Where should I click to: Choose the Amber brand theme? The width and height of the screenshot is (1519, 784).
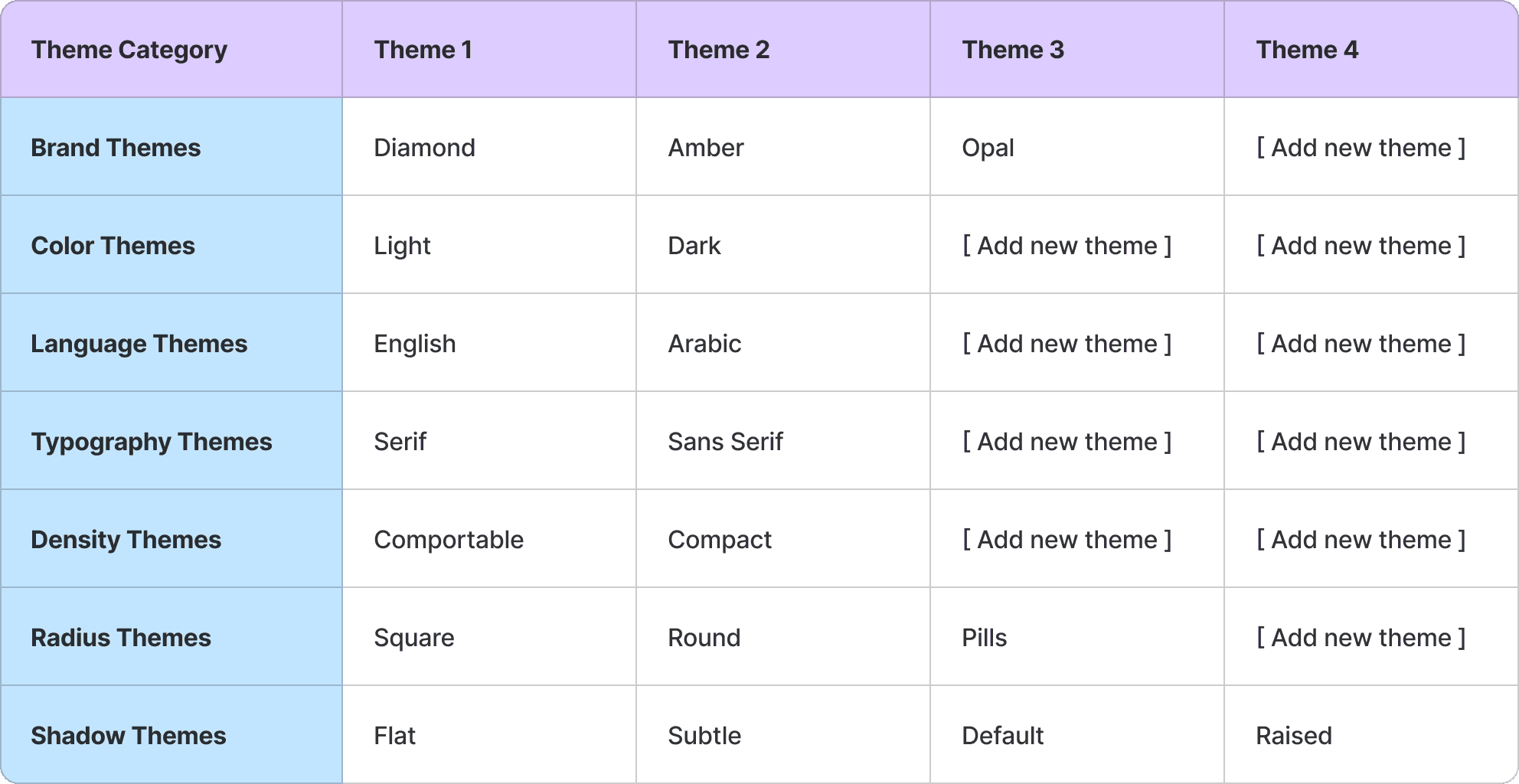(706, 148)
